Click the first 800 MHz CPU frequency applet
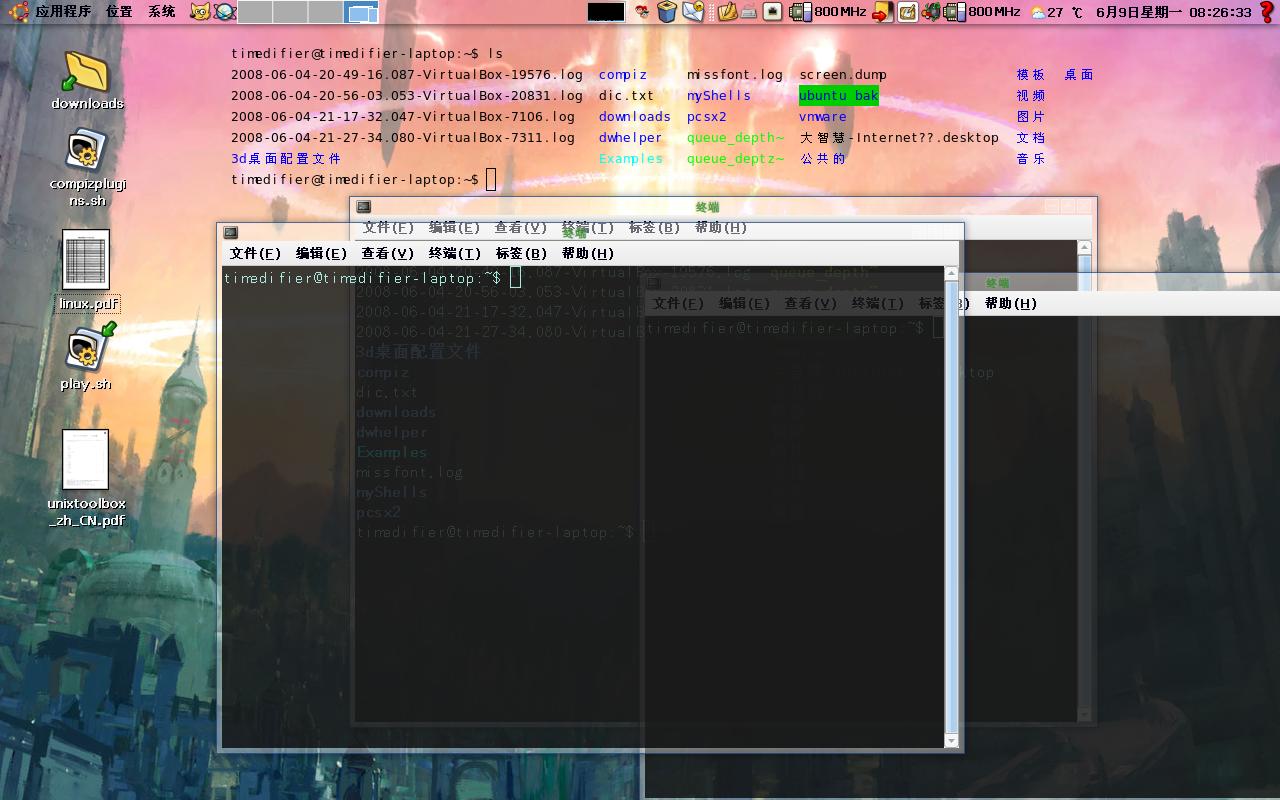The height and width of the screenshot is (800, 1280). (828, 12)
